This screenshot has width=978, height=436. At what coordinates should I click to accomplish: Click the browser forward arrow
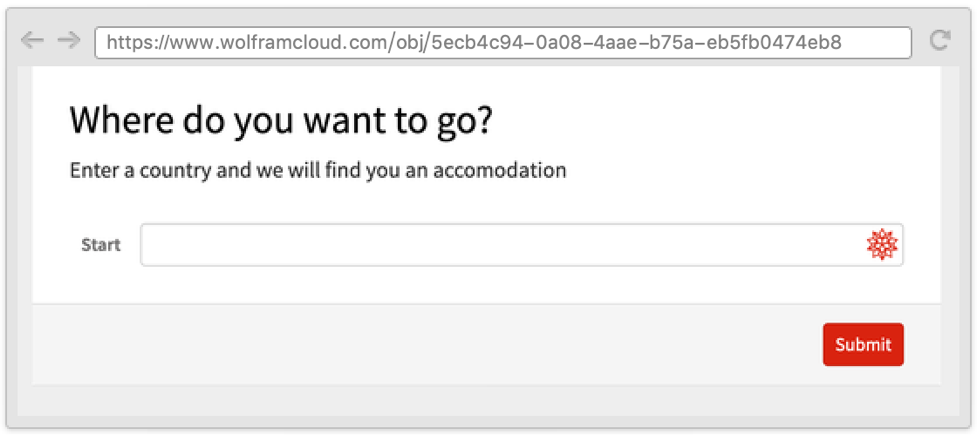[68, 40]
